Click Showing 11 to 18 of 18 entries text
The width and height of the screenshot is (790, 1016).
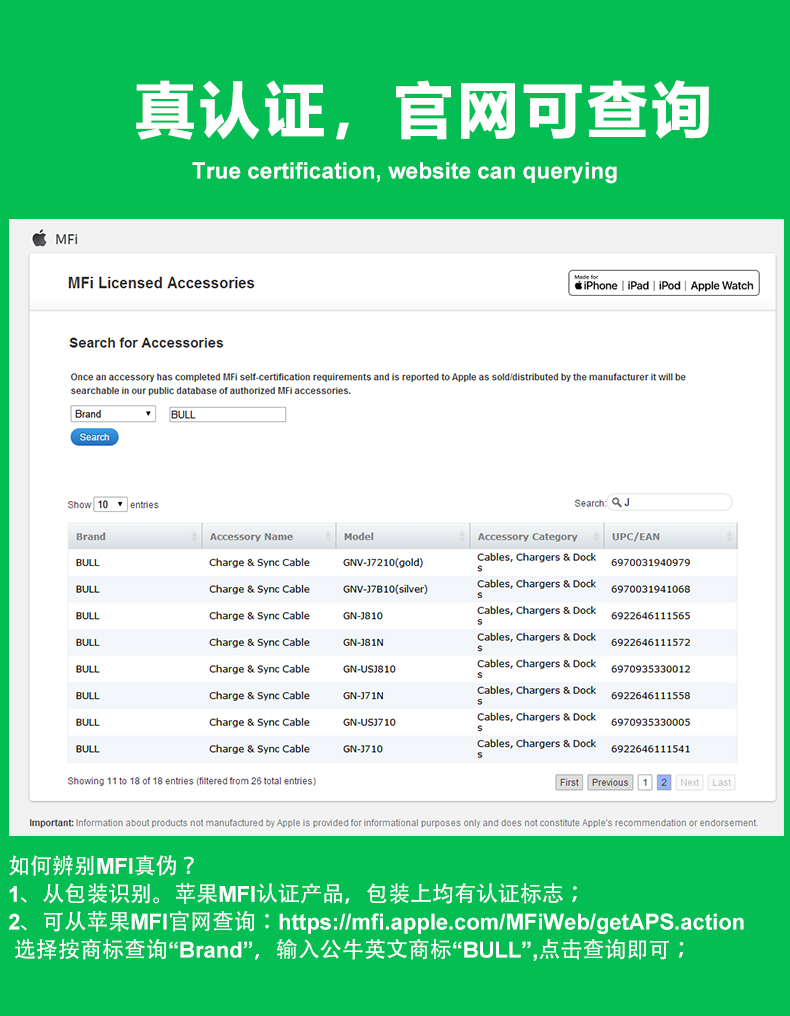(192, 781)
